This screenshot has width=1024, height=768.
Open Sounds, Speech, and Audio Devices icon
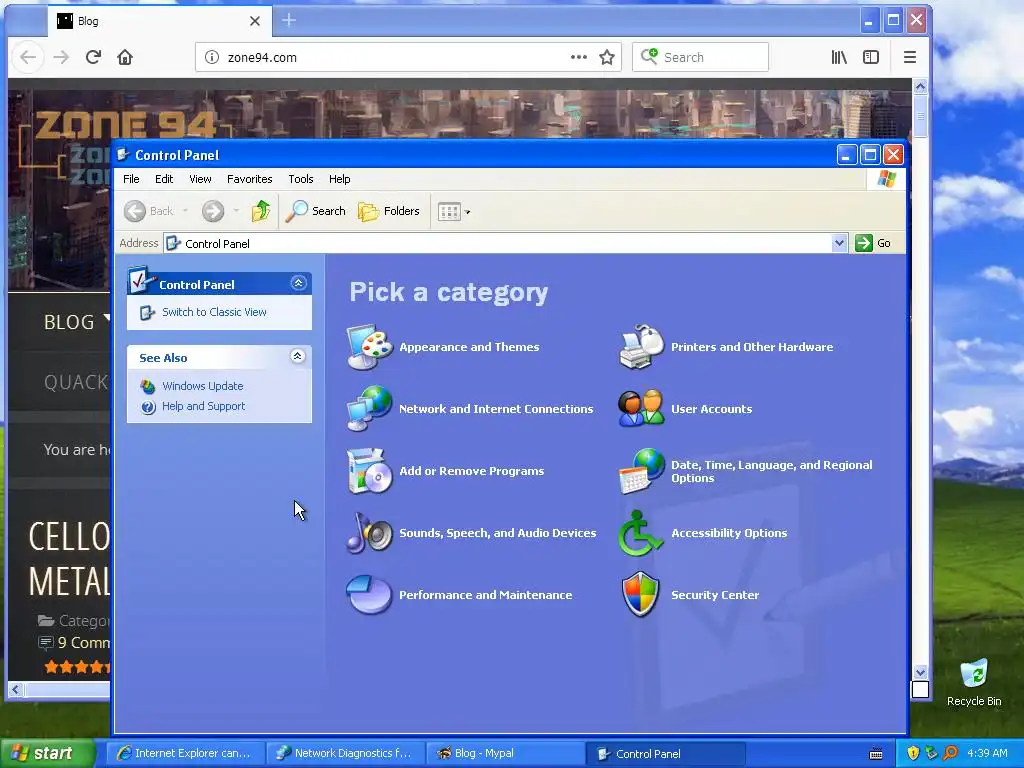(370, 533)
